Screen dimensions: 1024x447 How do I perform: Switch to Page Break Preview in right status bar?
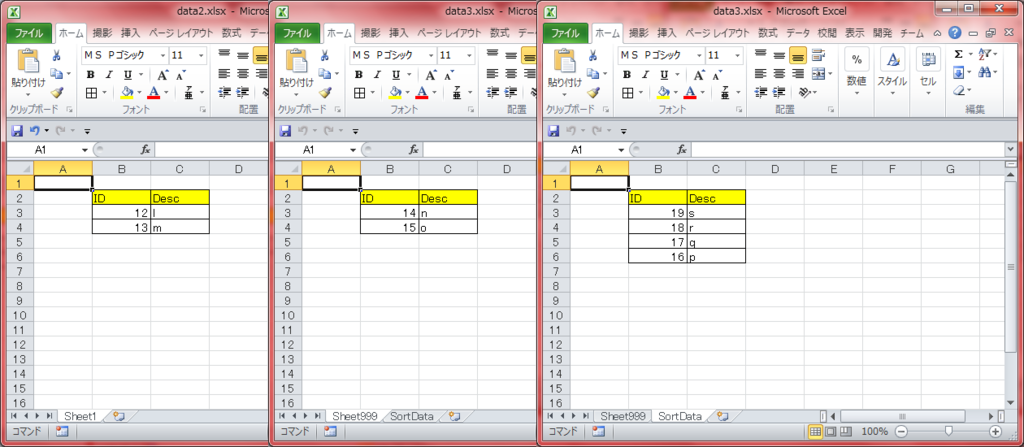846,431
